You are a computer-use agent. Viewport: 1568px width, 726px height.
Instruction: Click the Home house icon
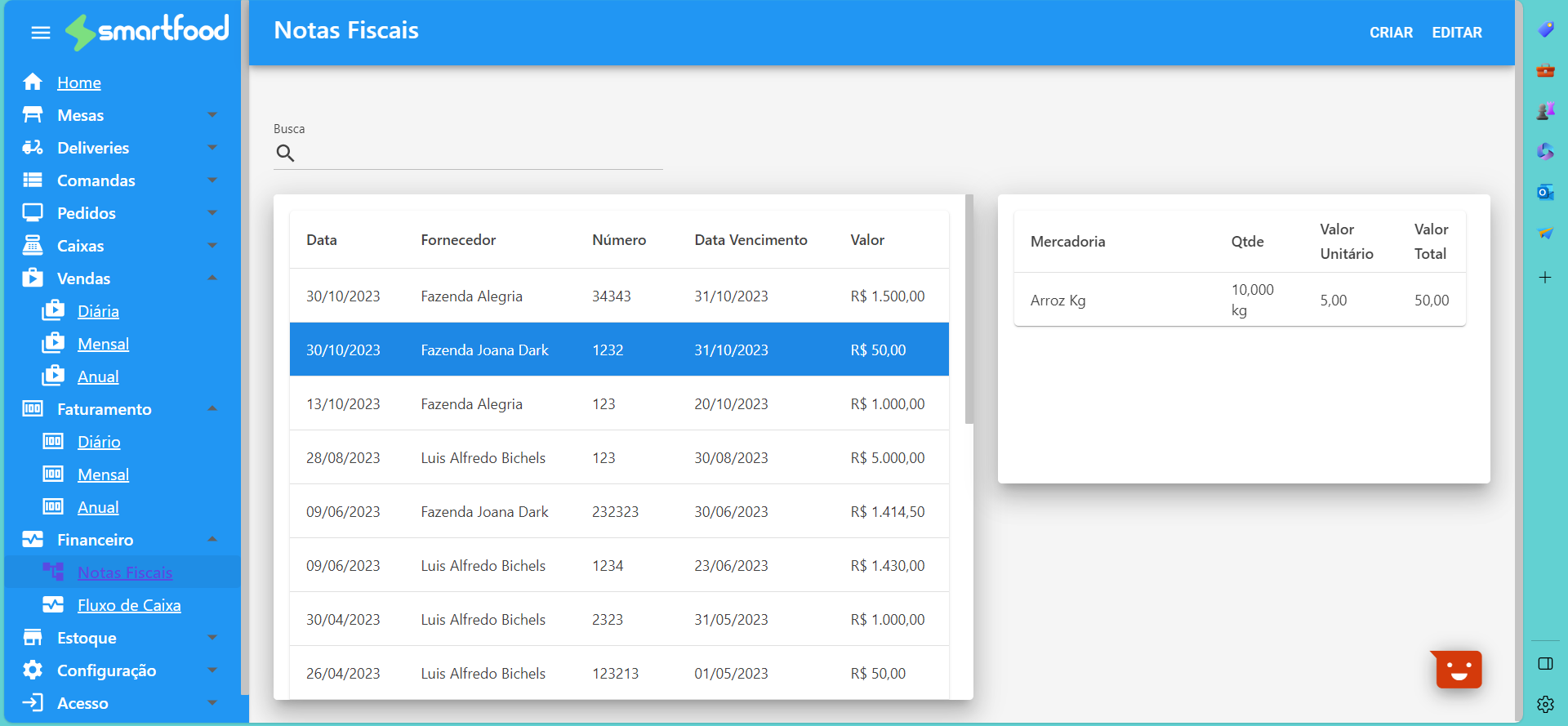tap(33, 82)
